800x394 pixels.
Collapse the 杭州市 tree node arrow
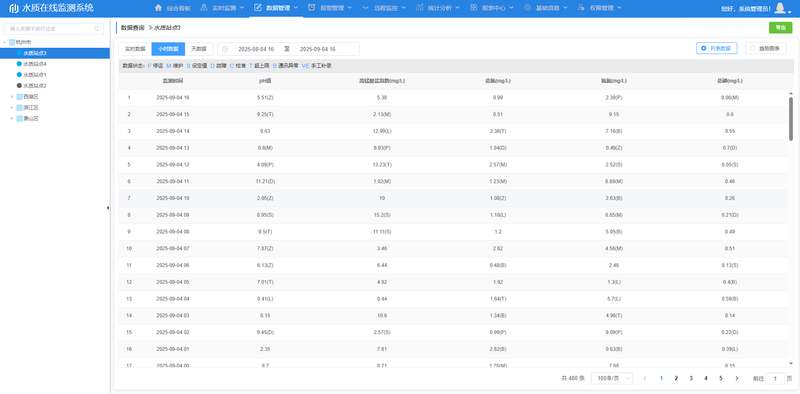tap(5, 42)
